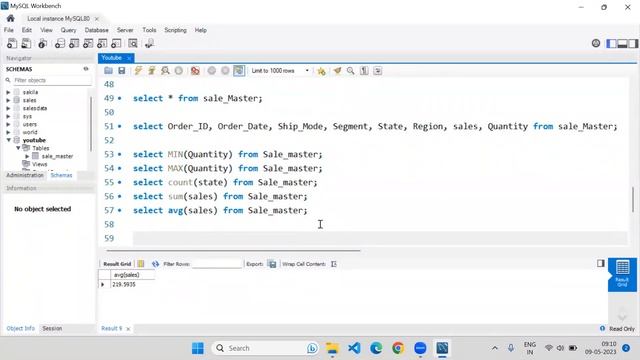
Task: Search table data toolbar icon
Action: [133, 43]
